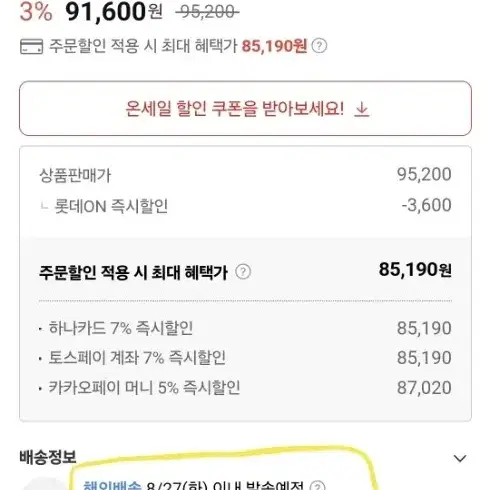Click help icon next to 발송예정
Viewport: 490px width, 490px height.
[x=318, y=486]
